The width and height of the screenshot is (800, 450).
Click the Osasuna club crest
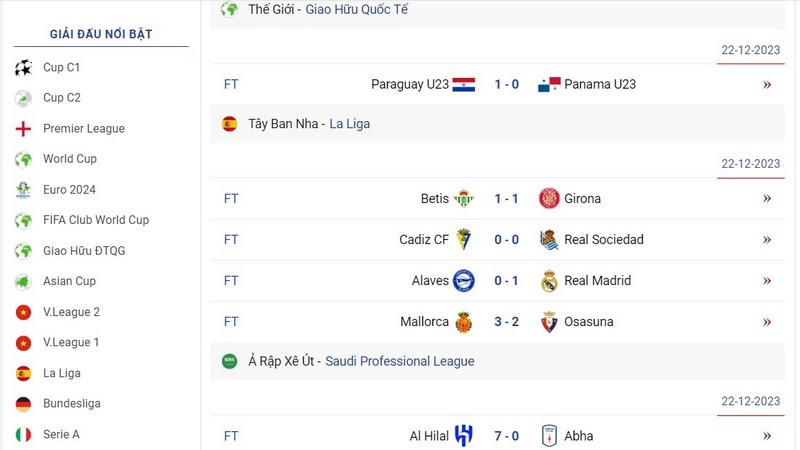pos(549,322)
